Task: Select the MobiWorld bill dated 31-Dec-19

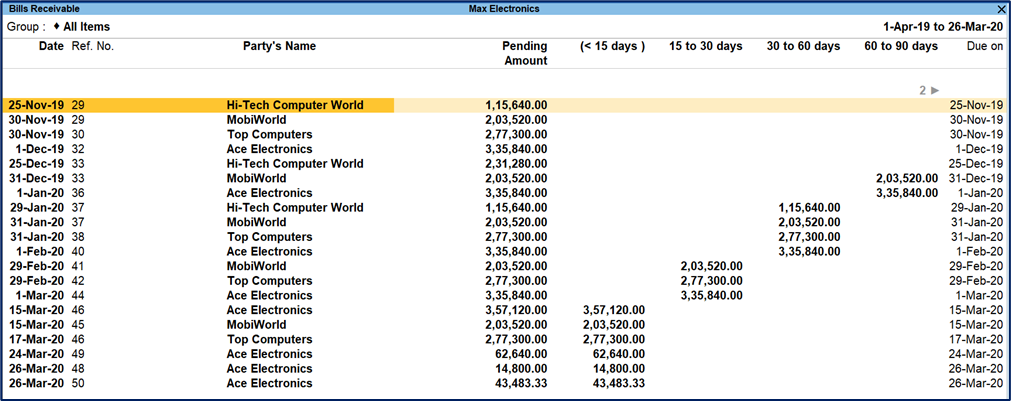Action: click(x=256, y=178)
